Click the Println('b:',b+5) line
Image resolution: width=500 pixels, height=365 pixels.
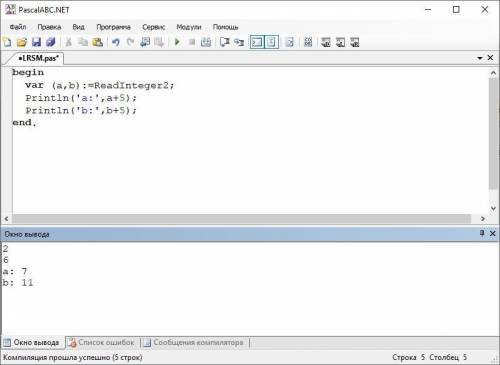click(81, 110)
